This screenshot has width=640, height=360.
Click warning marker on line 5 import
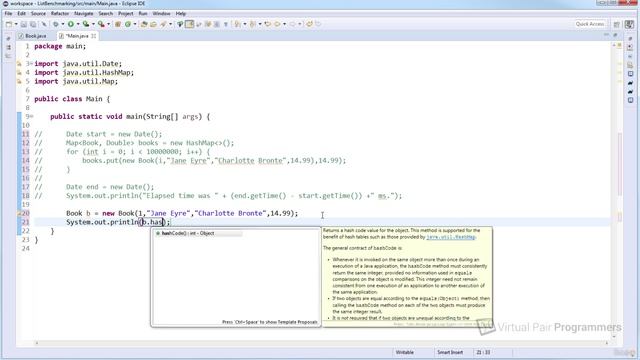(19, 81)
